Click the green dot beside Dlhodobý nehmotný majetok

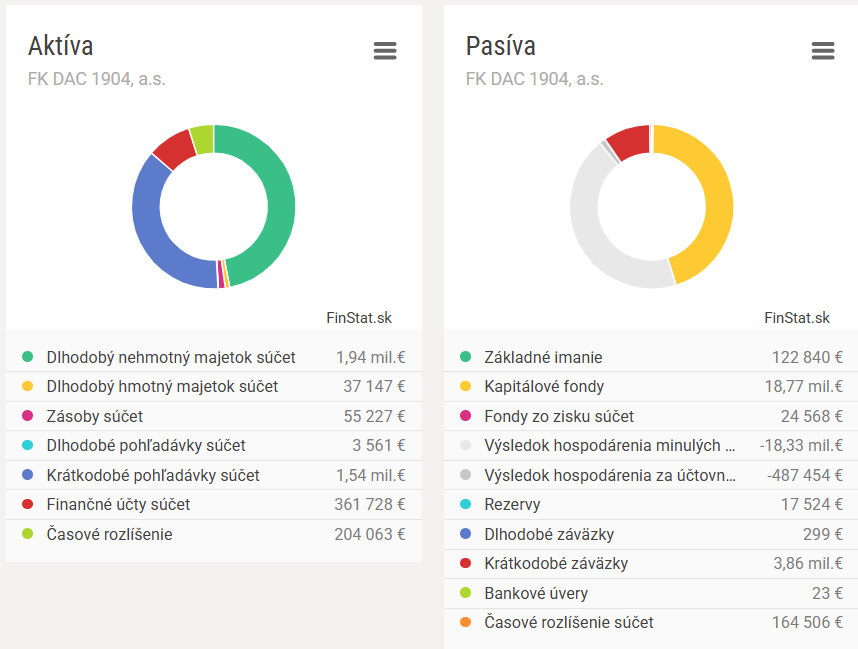pyautogui.click(x=28, y=357)
